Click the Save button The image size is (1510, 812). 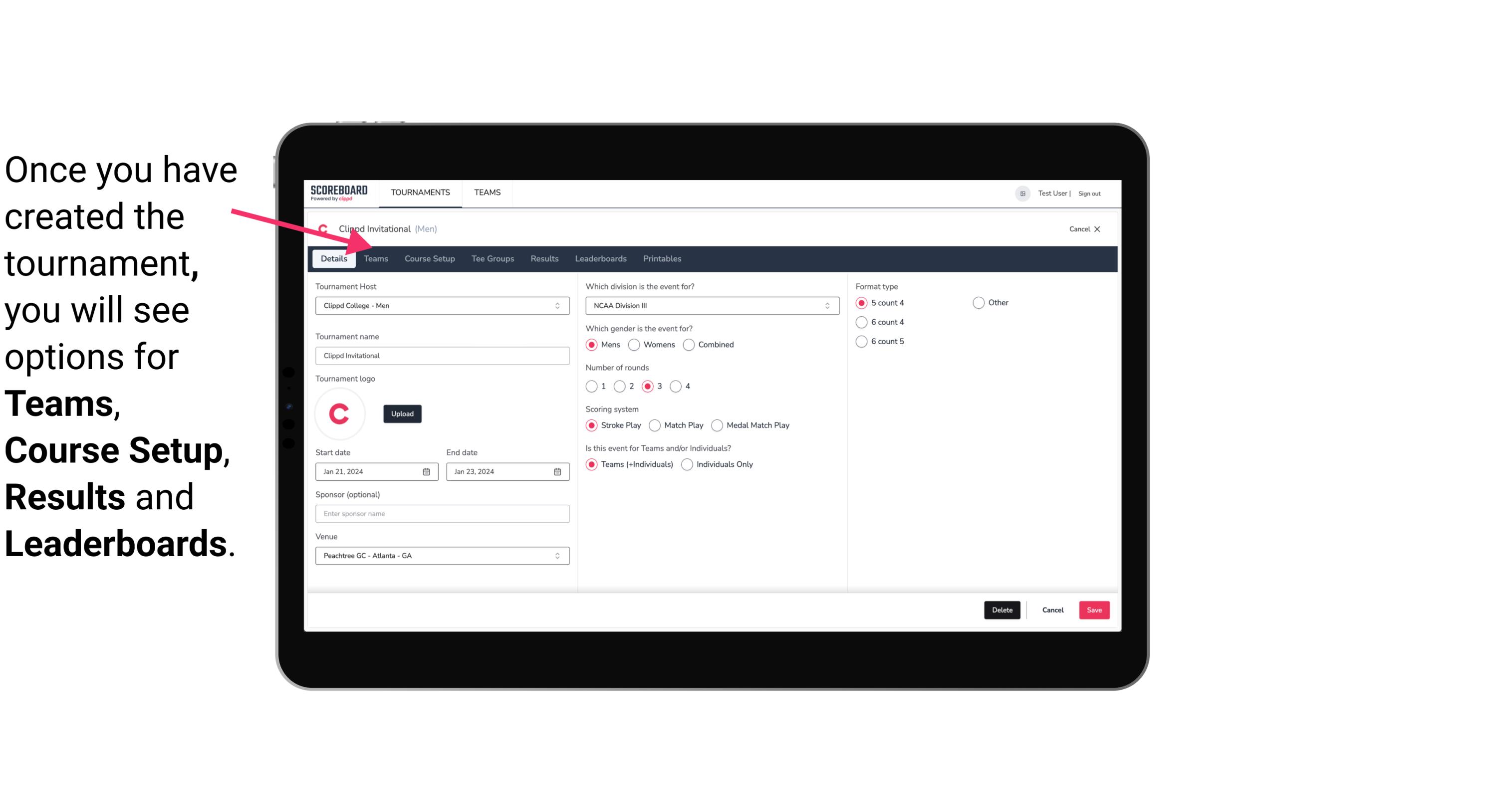[x=1093, y=610]
